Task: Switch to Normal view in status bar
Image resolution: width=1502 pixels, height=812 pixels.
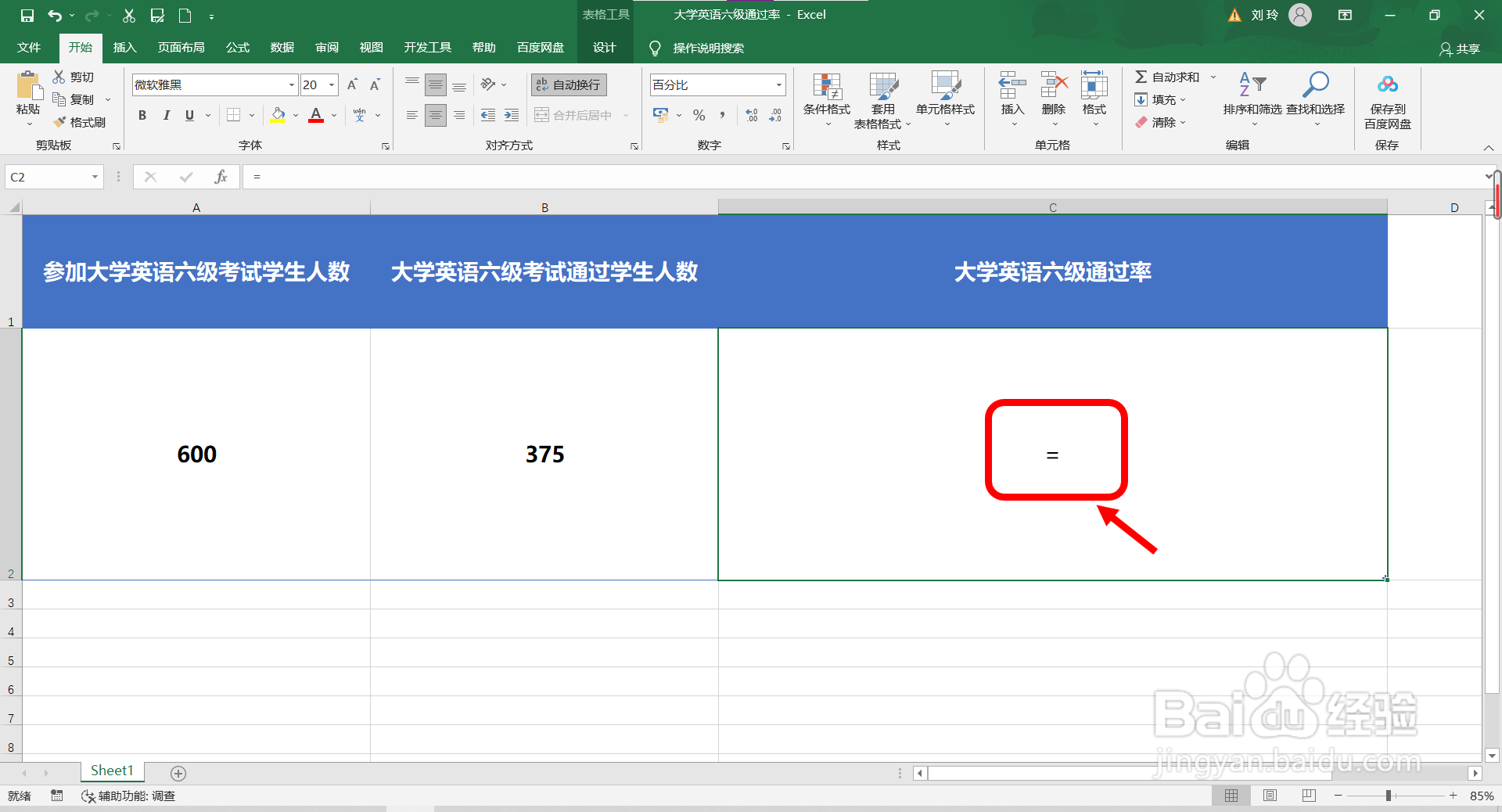Action: pyautogui.click(x=1231, y=796)
